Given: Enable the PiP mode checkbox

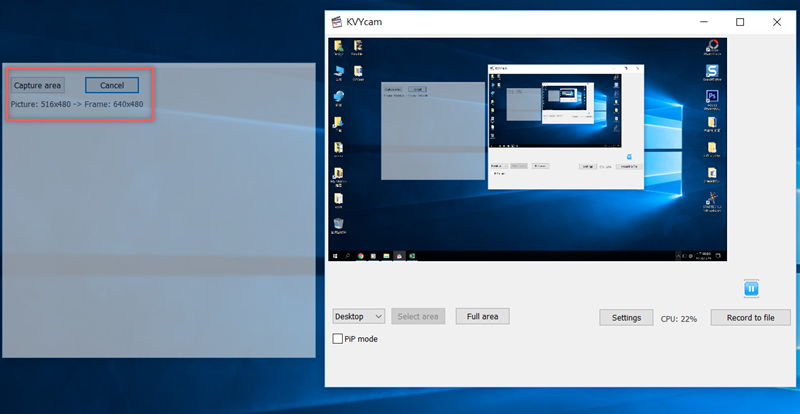Looking at the screenshot, I should pyautogui.click(x=338, y=339).
